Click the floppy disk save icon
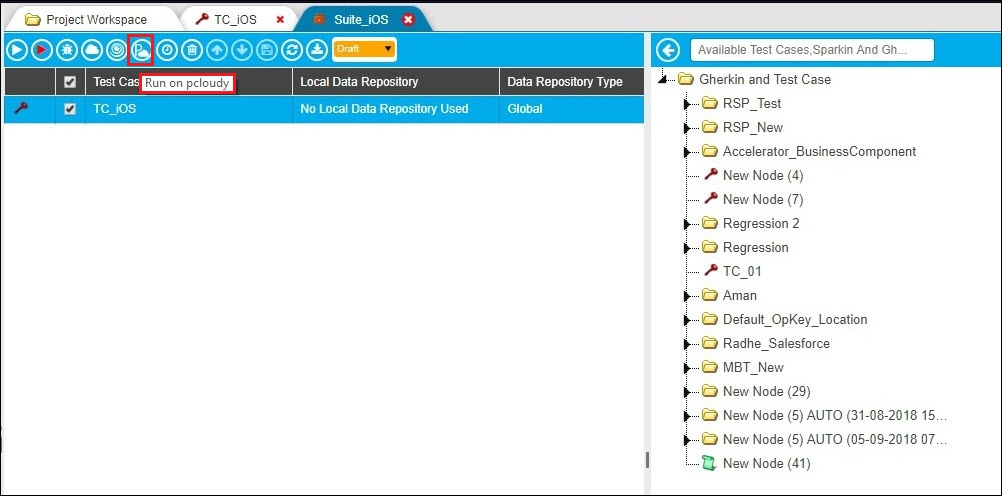 (x=266, y=50)
